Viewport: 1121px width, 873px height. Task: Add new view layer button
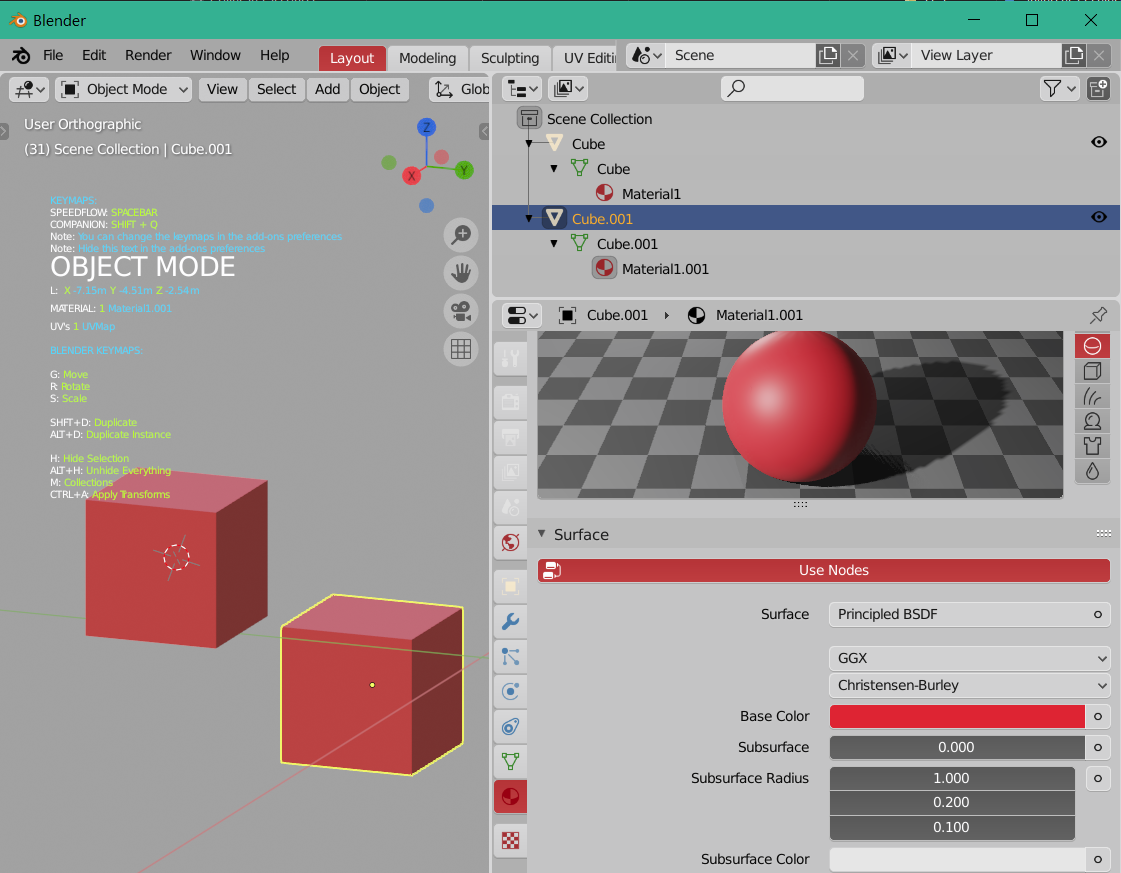pyautogui.click(x=1074, y=55)
